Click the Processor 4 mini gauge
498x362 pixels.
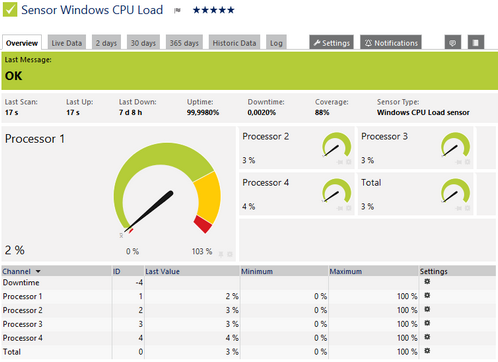coord(336,191)
